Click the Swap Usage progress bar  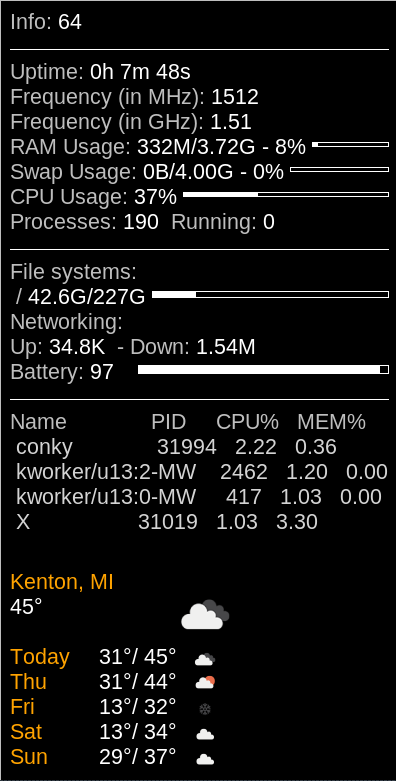coord(339,169)
